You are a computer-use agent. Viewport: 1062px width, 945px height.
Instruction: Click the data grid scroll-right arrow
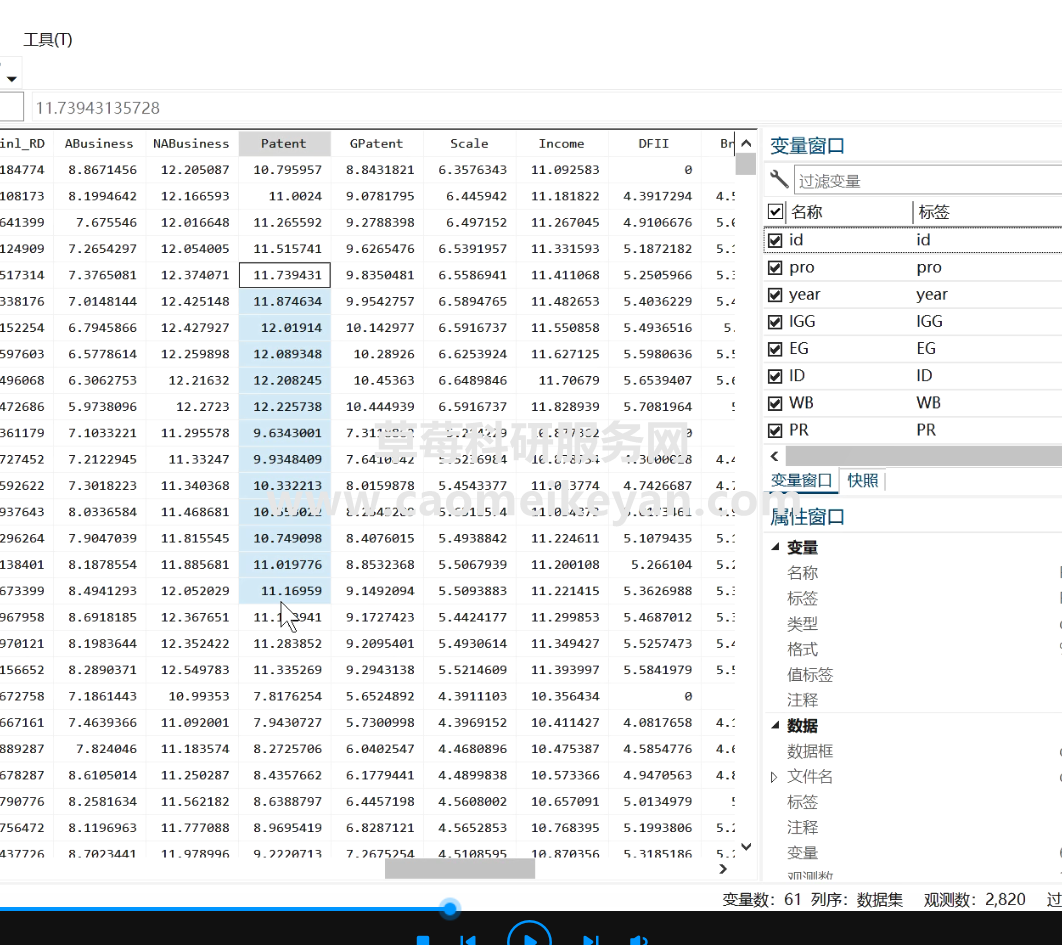click(723, 869)
